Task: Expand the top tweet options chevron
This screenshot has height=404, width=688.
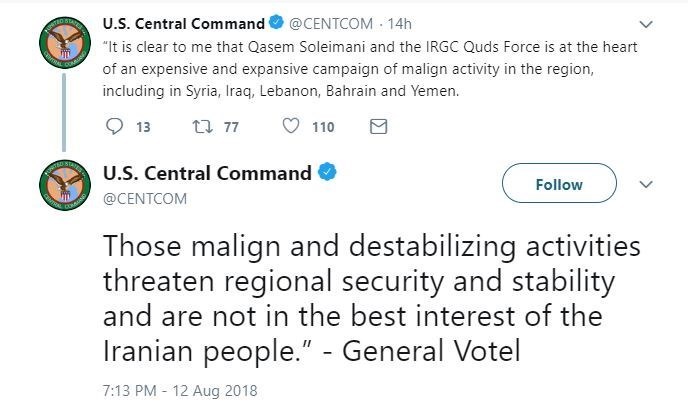Action: point(646,24)
